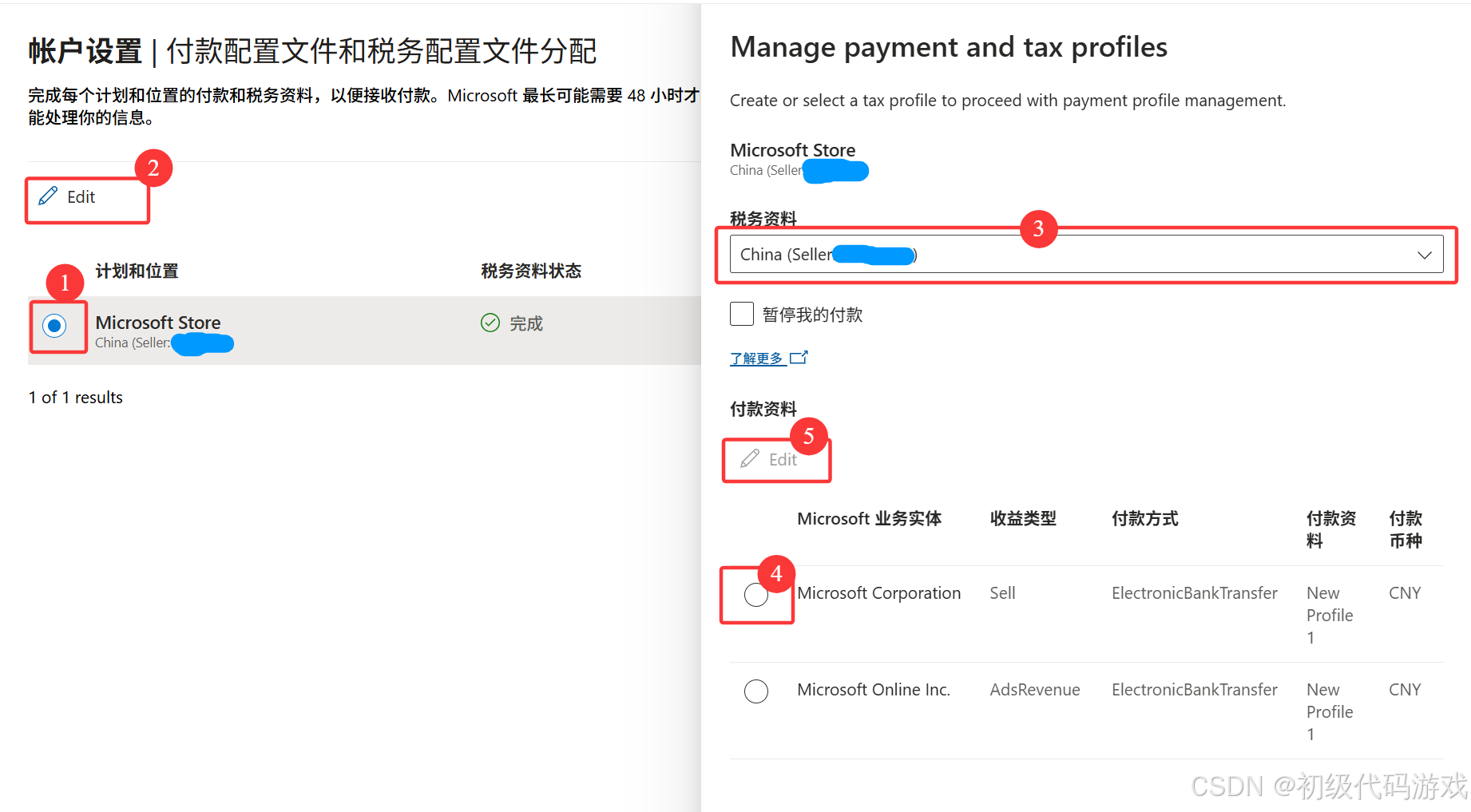Click ElectronicBankTransfer in the Microsoft Corporation row
The width and height of the screenshot is (1471, 812).
pos(1195,593)
